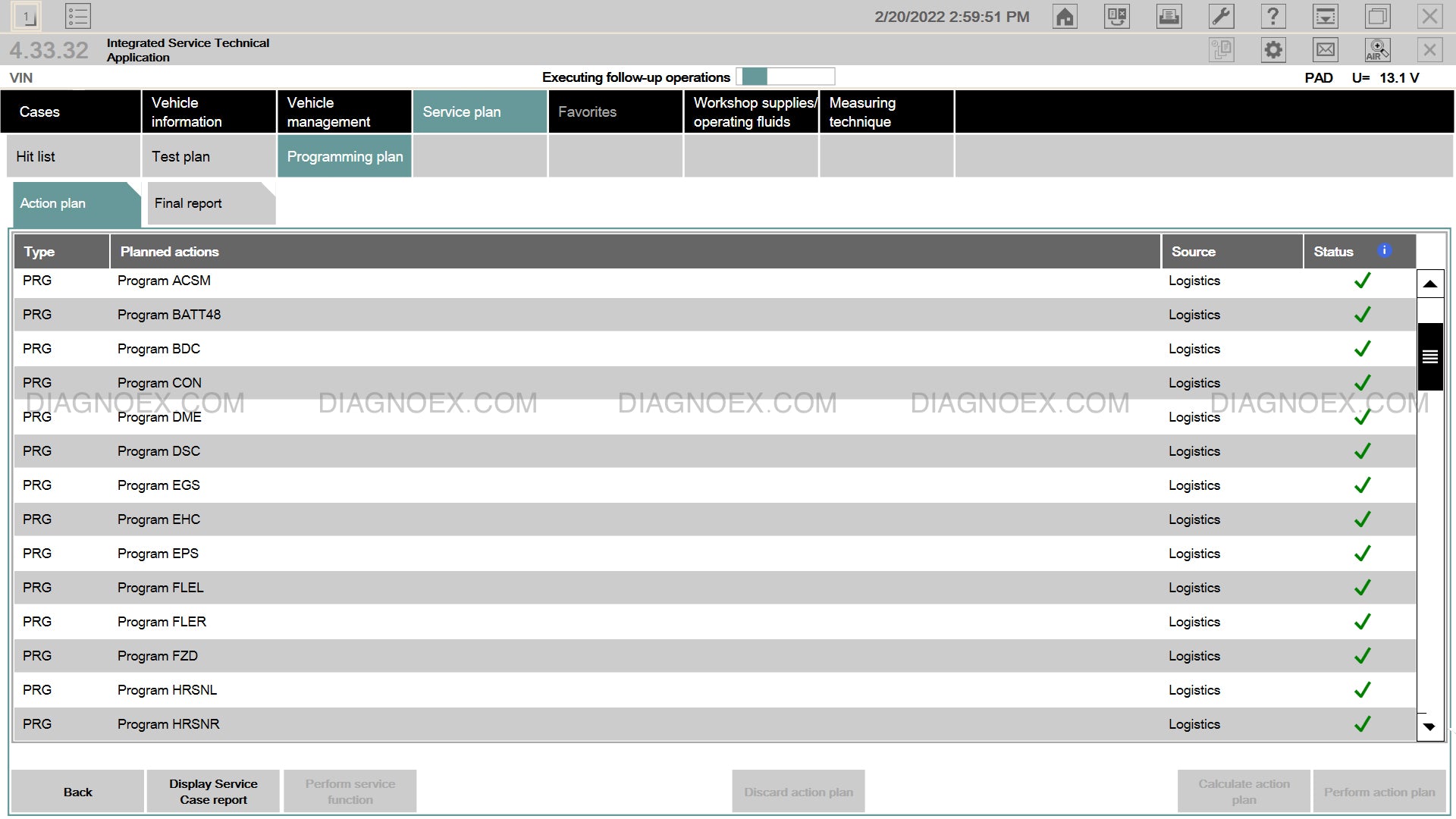Open the Cases menu tab
Screen dimensions: 1456x819
(x=71, y=111)
